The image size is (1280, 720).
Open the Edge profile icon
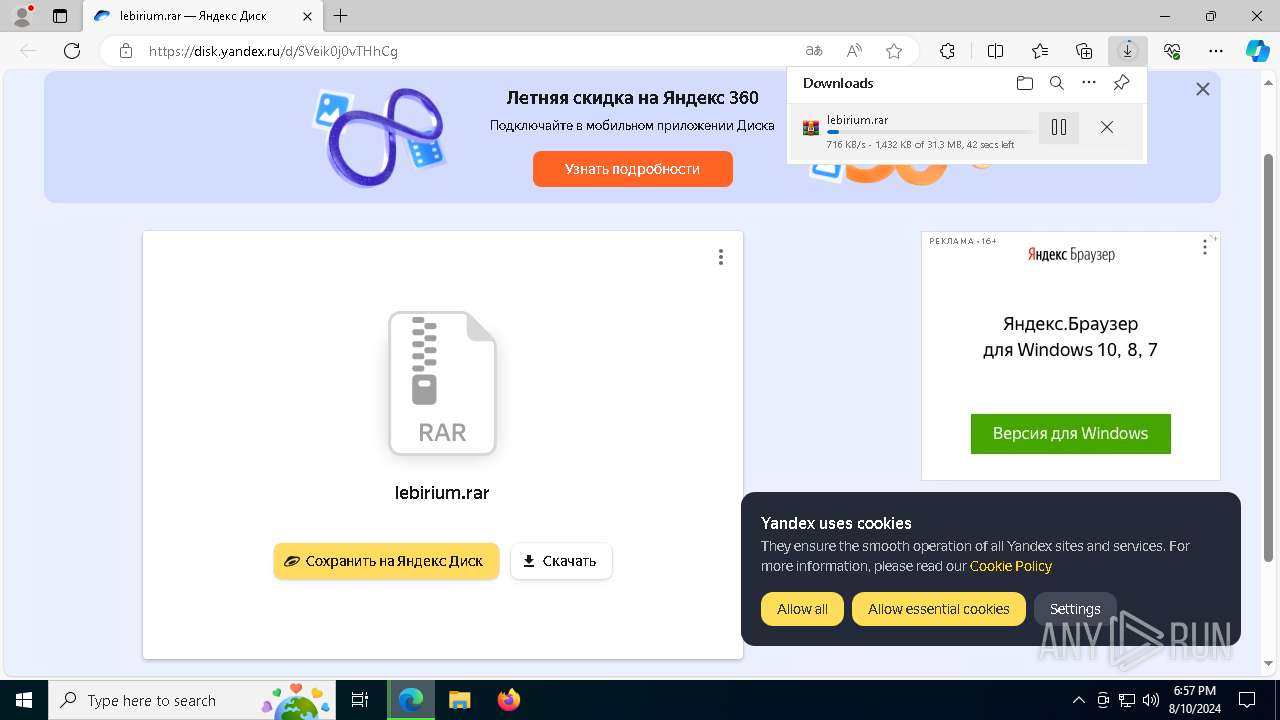click(22, 16)
